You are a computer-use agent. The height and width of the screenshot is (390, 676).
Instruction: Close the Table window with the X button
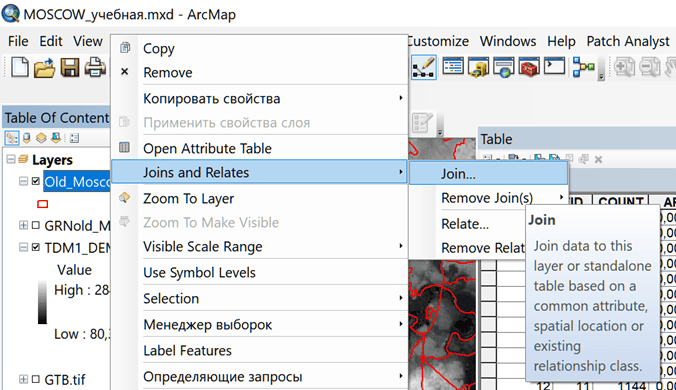(598, 160)
